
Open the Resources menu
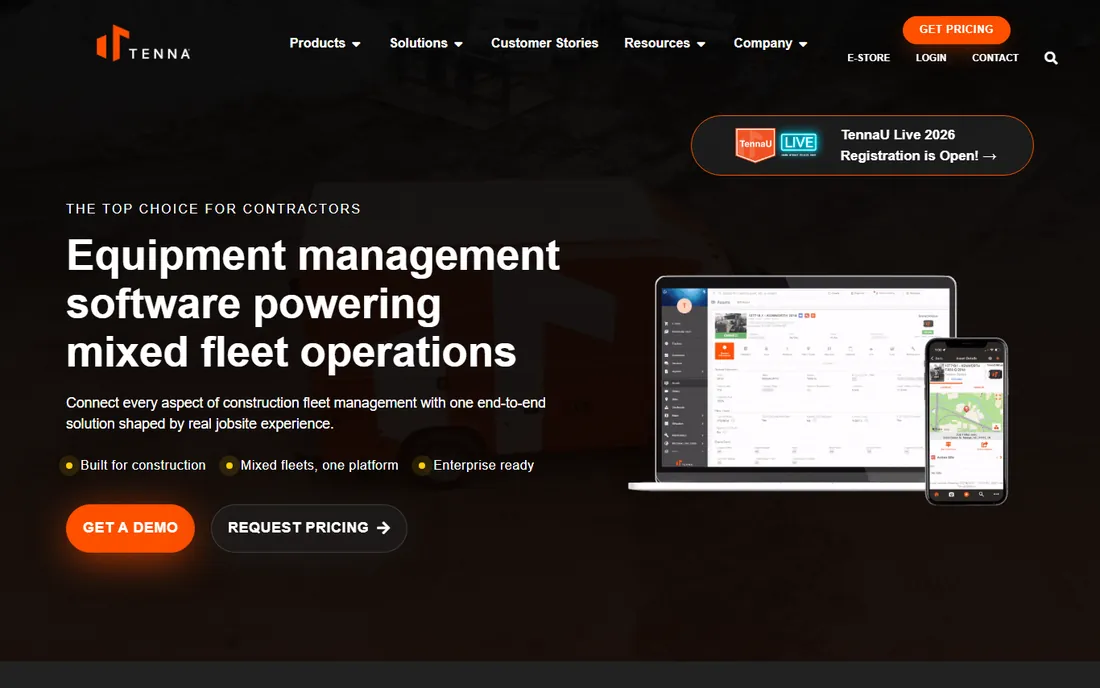click(657, 43)
